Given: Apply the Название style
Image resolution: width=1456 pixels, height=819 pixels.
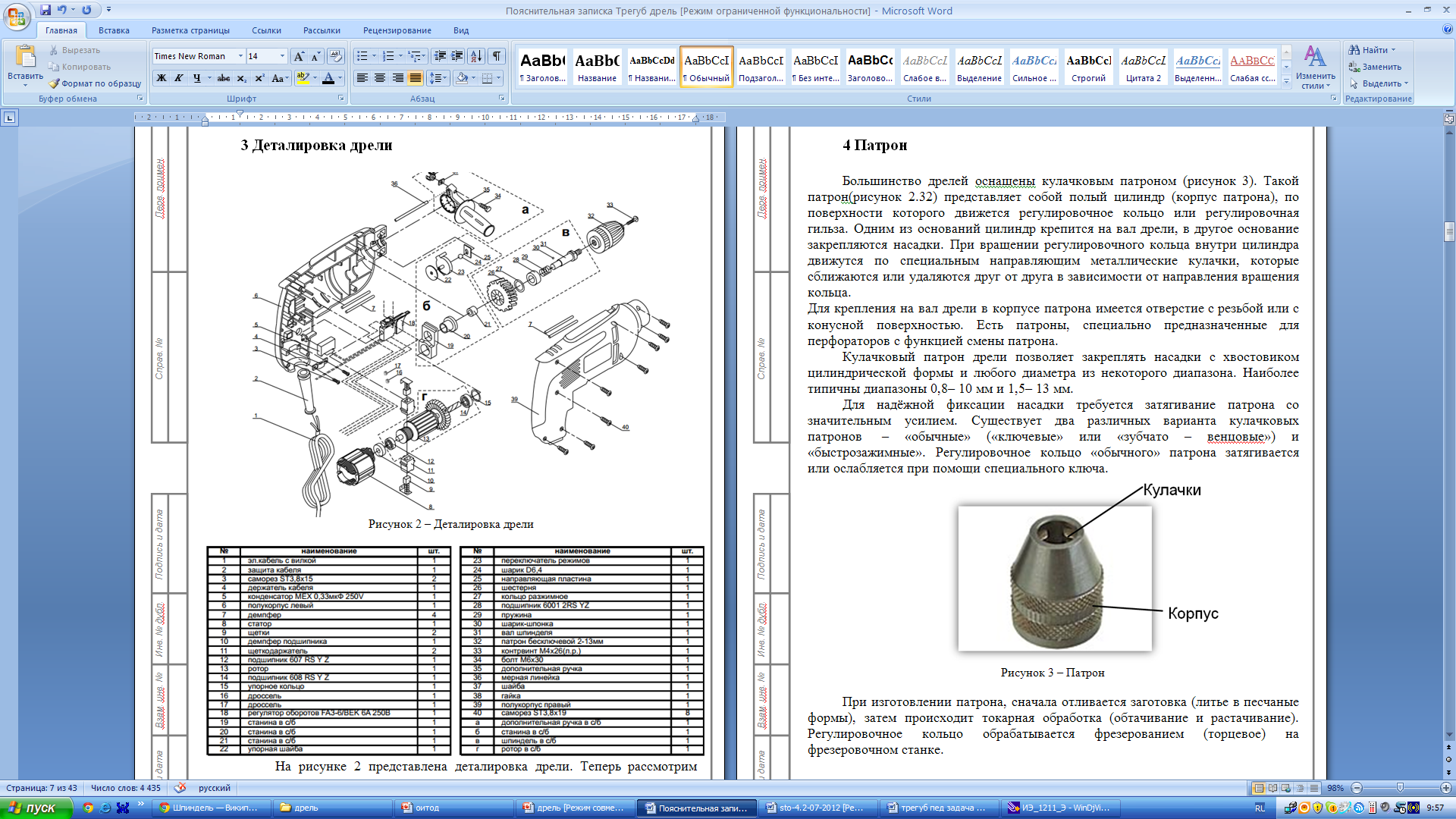Looking at the screenshot, I should pos(597,67).
